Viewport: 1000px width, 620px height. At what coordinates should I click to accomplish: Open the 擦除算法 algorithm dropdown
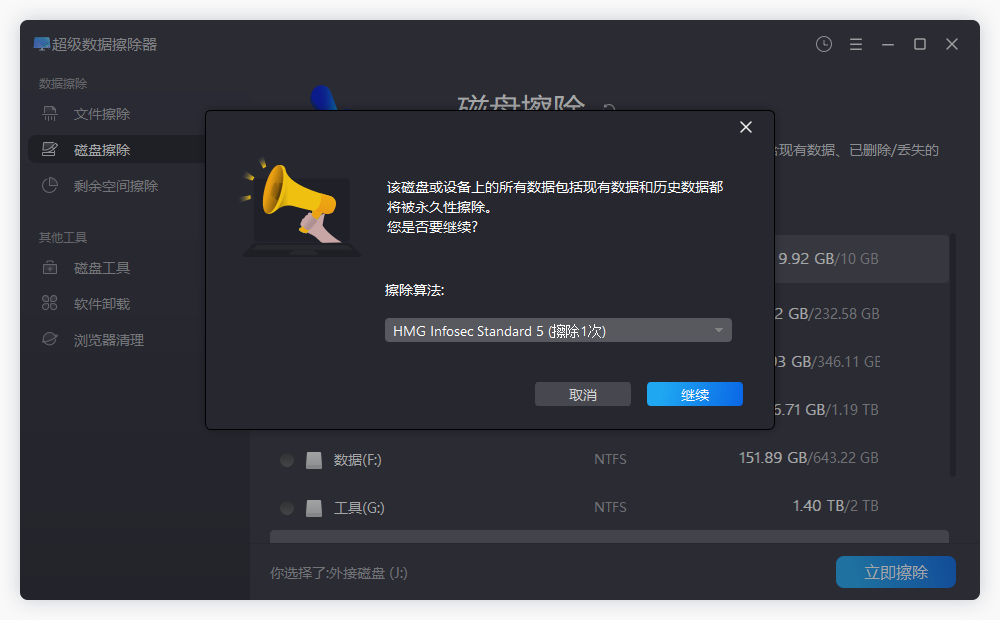click(x=558, y=329)
